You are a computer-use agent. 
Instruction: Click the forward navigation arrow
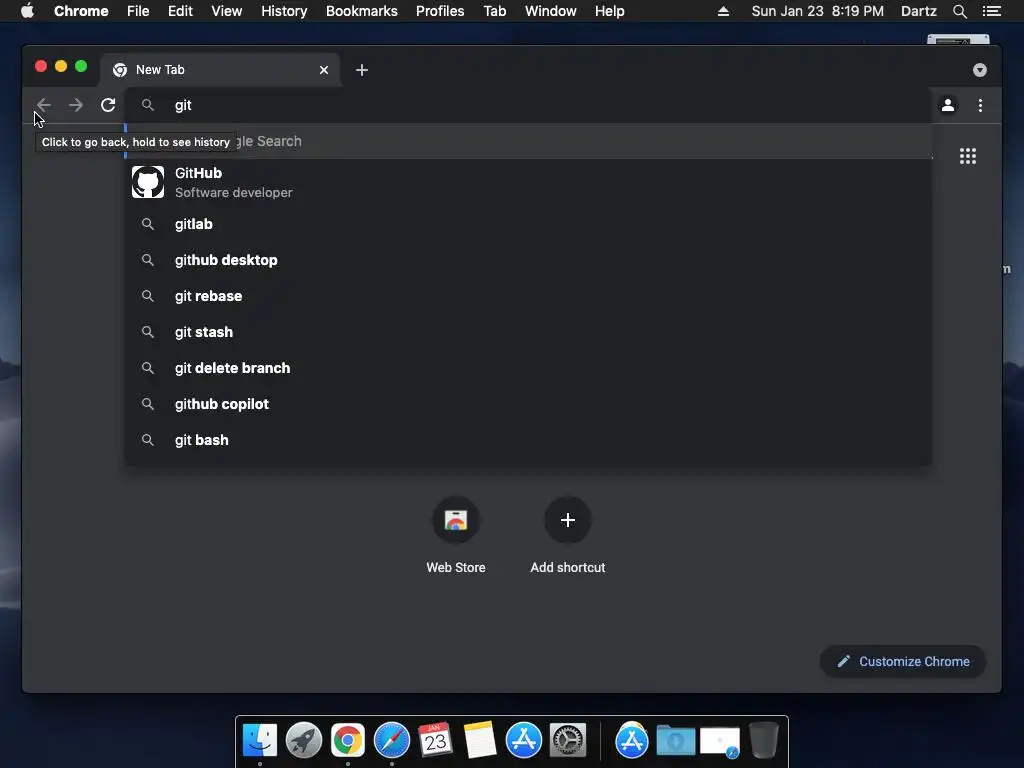coord(76,105)
